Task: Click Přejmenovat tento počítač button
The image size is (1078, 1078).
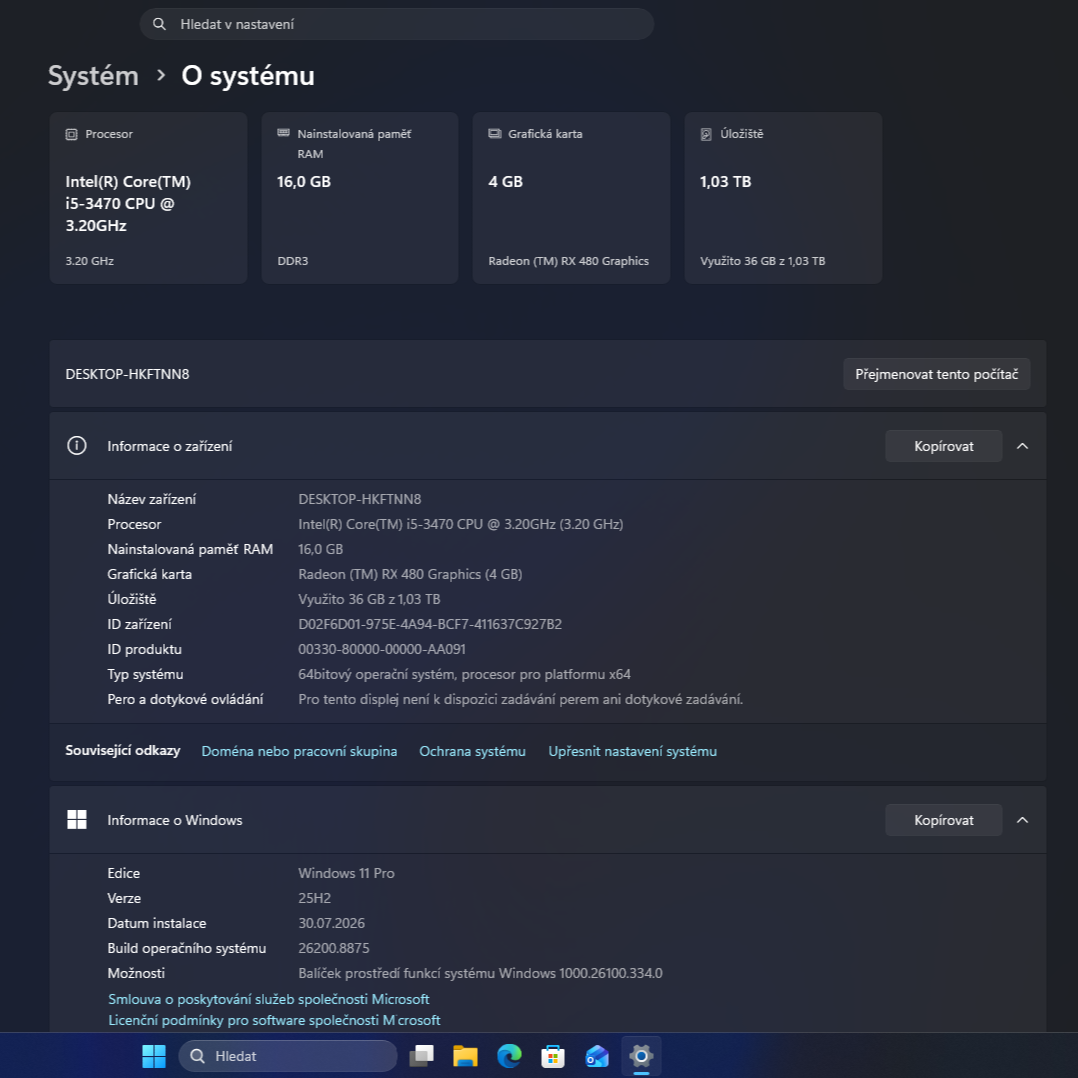Action: coord(936,374)
